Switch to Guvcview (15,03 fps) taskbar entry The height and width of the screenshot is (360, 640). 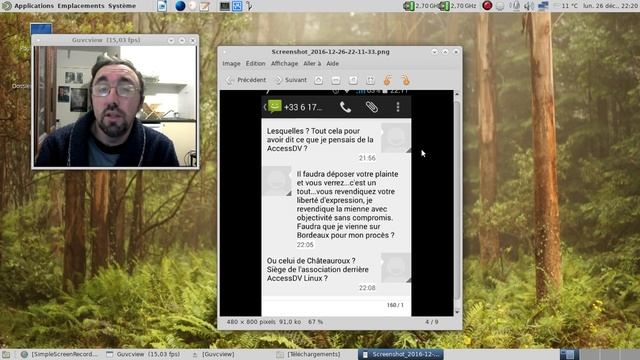click(x=144, y=354)
